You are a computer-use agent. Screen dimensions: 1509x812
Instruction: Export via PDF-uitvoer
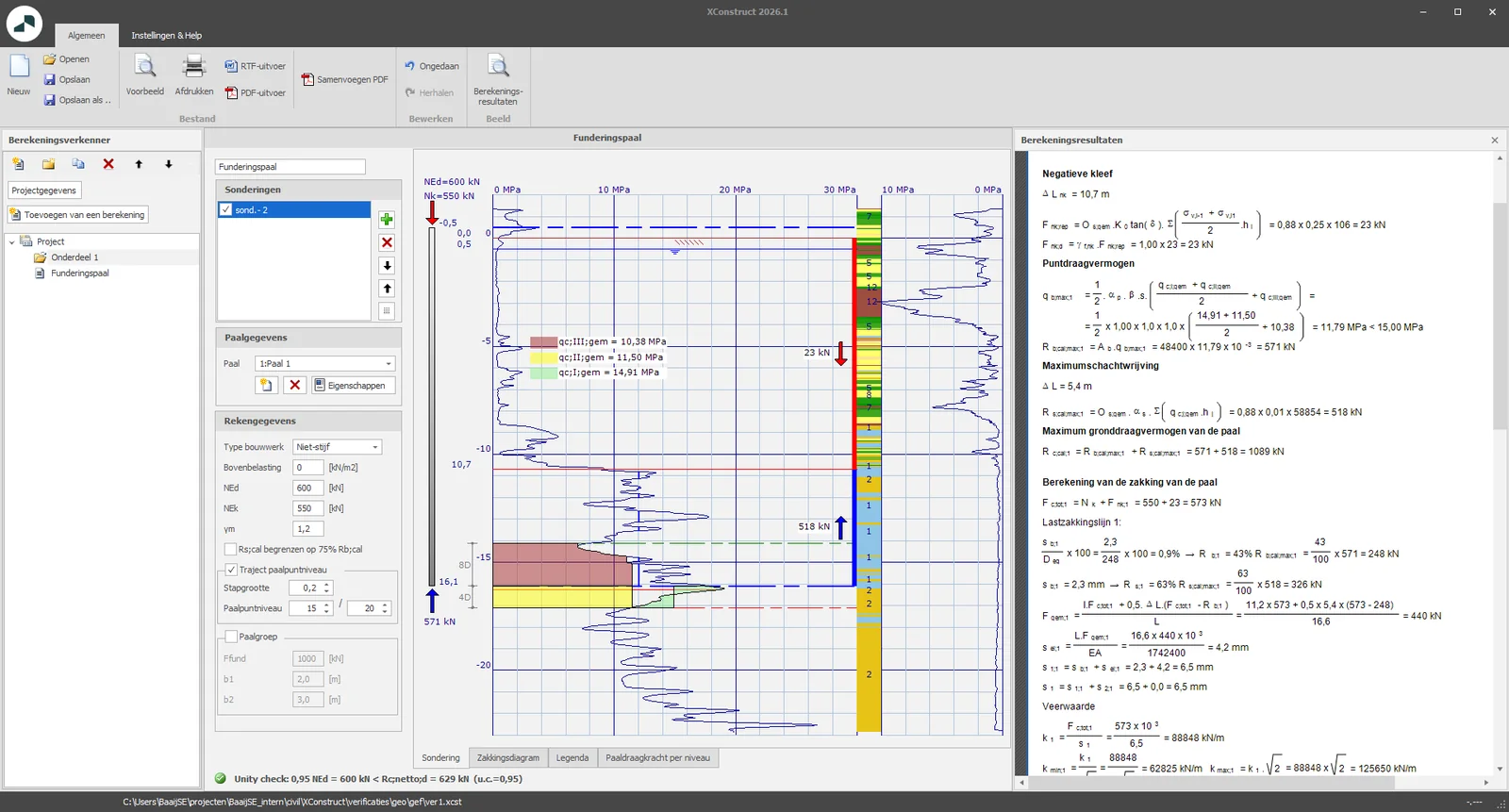(x=255, y=92)
